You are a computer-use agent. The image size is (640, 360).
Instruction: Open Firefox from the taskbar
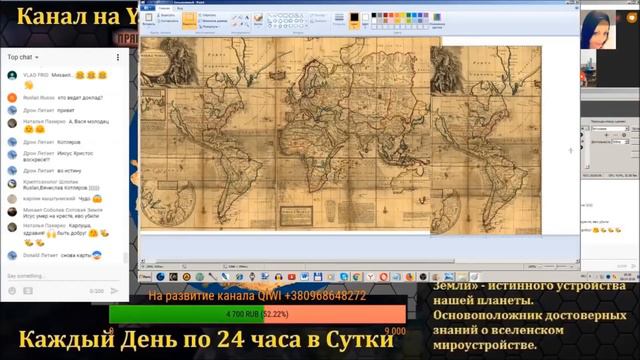[x=409, y=277]
